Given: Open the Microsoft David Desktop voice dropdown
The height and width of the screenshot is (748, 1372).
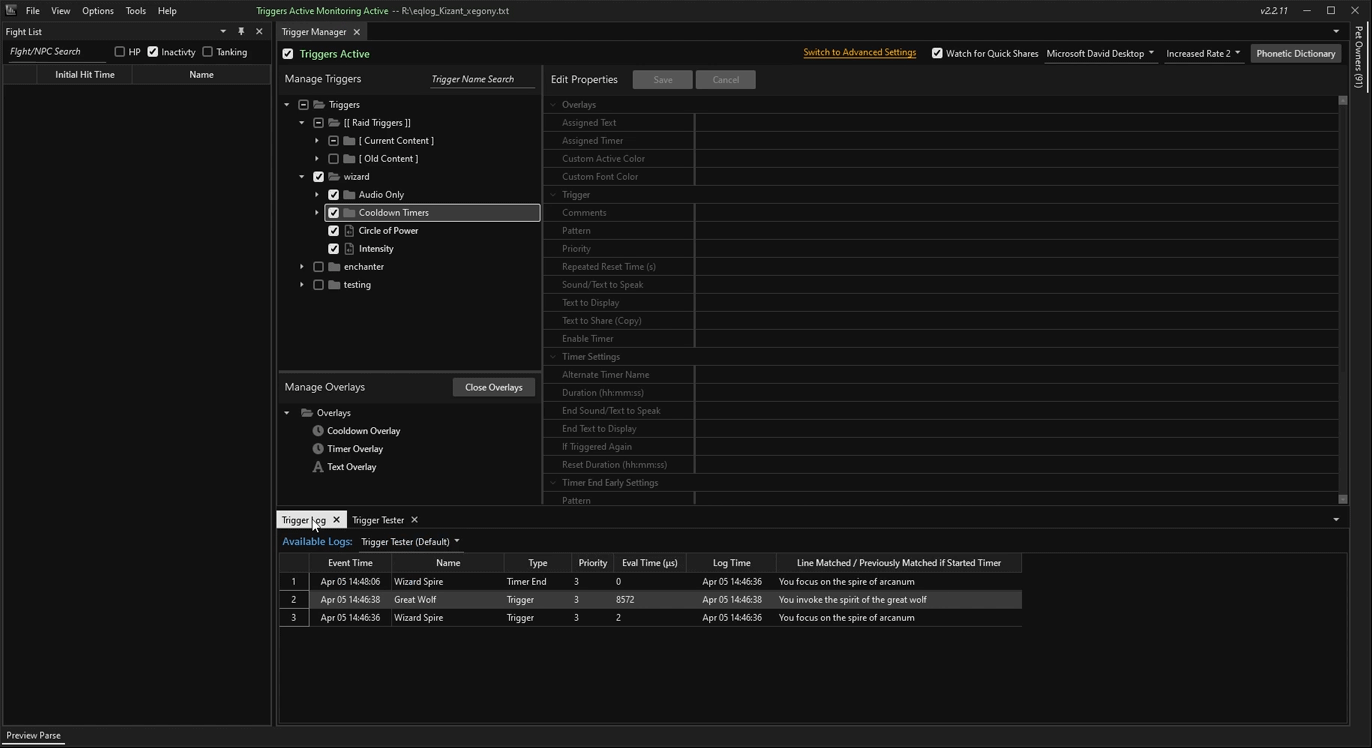Looking at the screenshot, I should click(1100, 53).
